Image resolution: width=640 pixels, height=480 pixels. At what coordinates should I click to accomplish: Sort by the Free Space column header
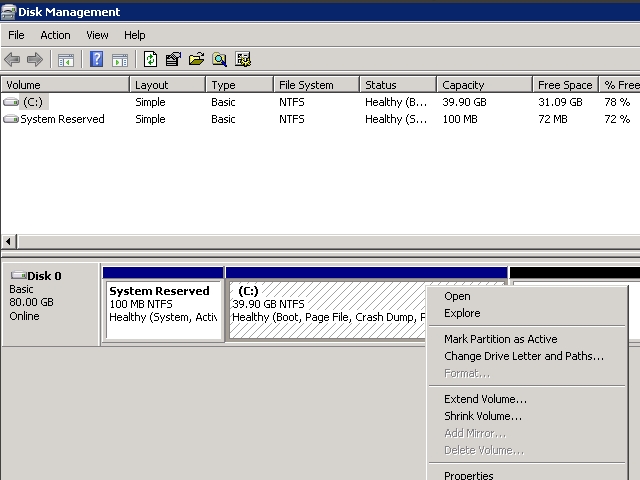[x=566, y=84]
